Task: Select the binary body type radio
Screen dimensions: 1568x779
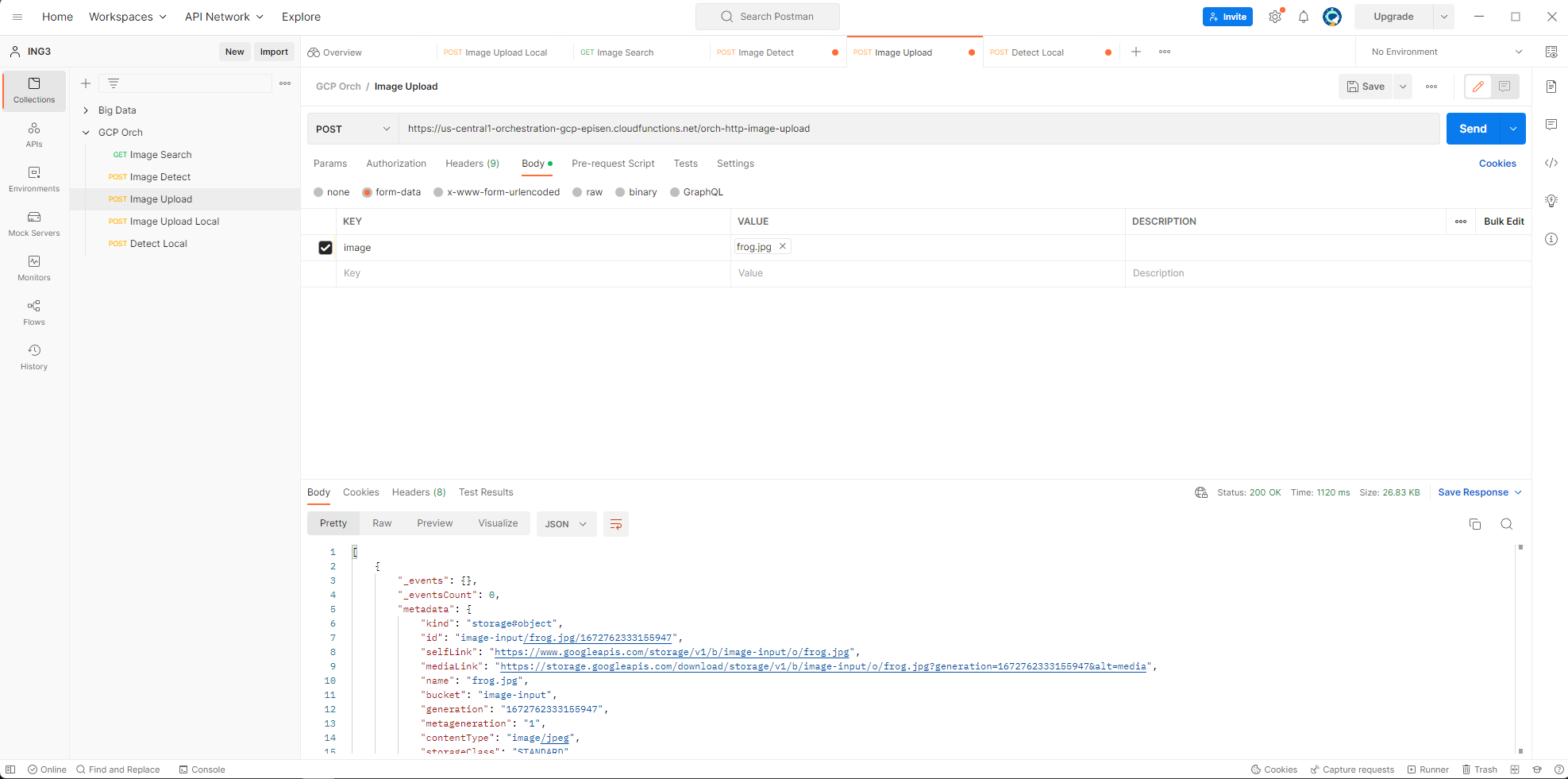Action: (x=620, y=191)
